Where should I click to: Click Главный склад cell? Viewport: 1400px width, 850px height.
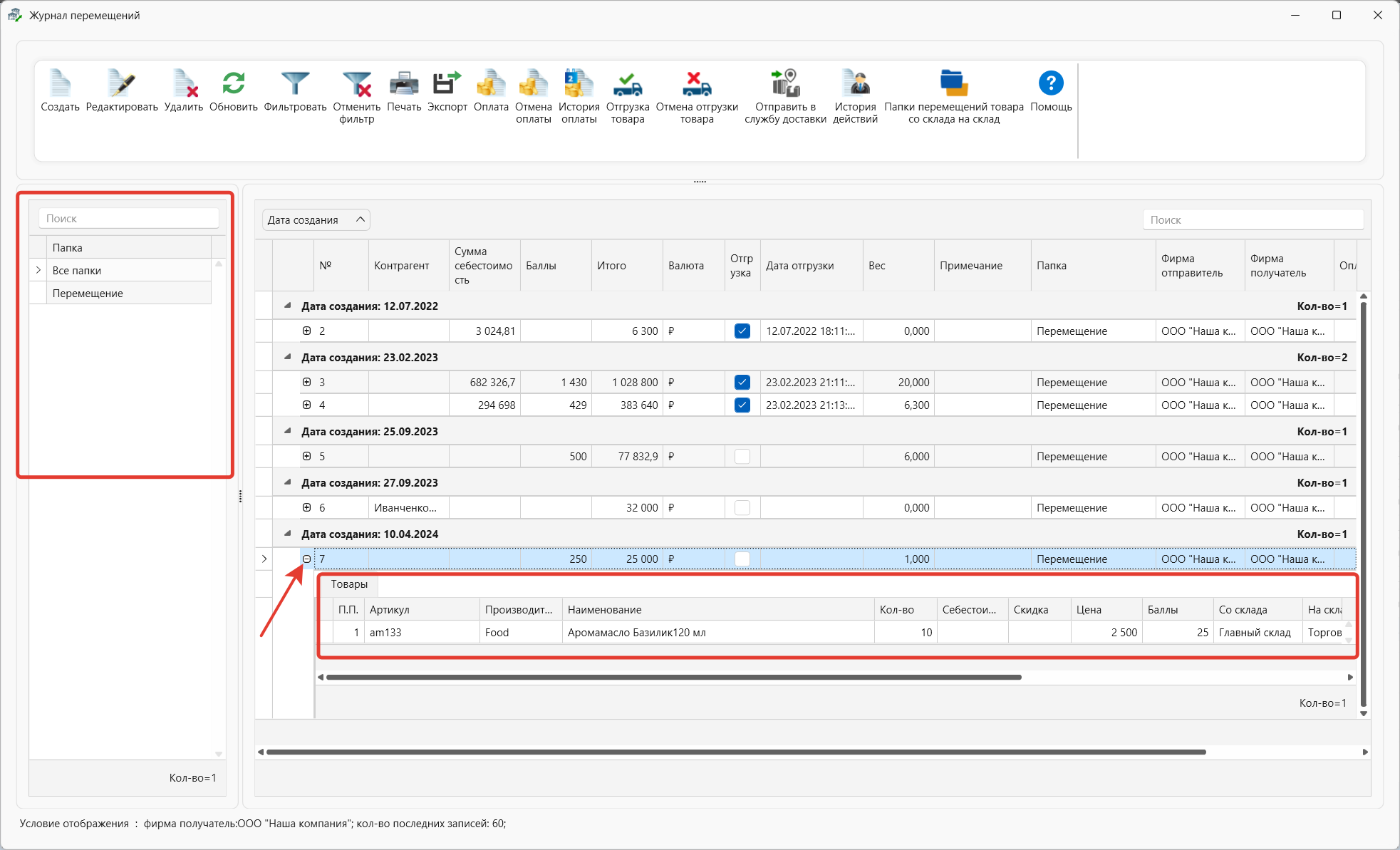(1258, 633)
